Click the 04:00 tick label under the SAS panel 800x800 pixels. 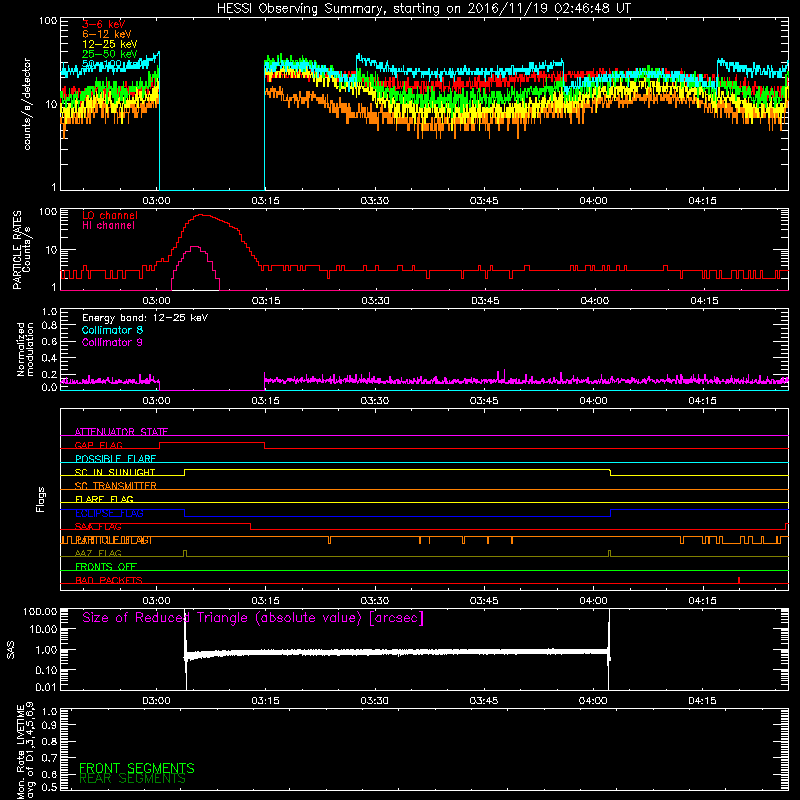pos(593,701)
